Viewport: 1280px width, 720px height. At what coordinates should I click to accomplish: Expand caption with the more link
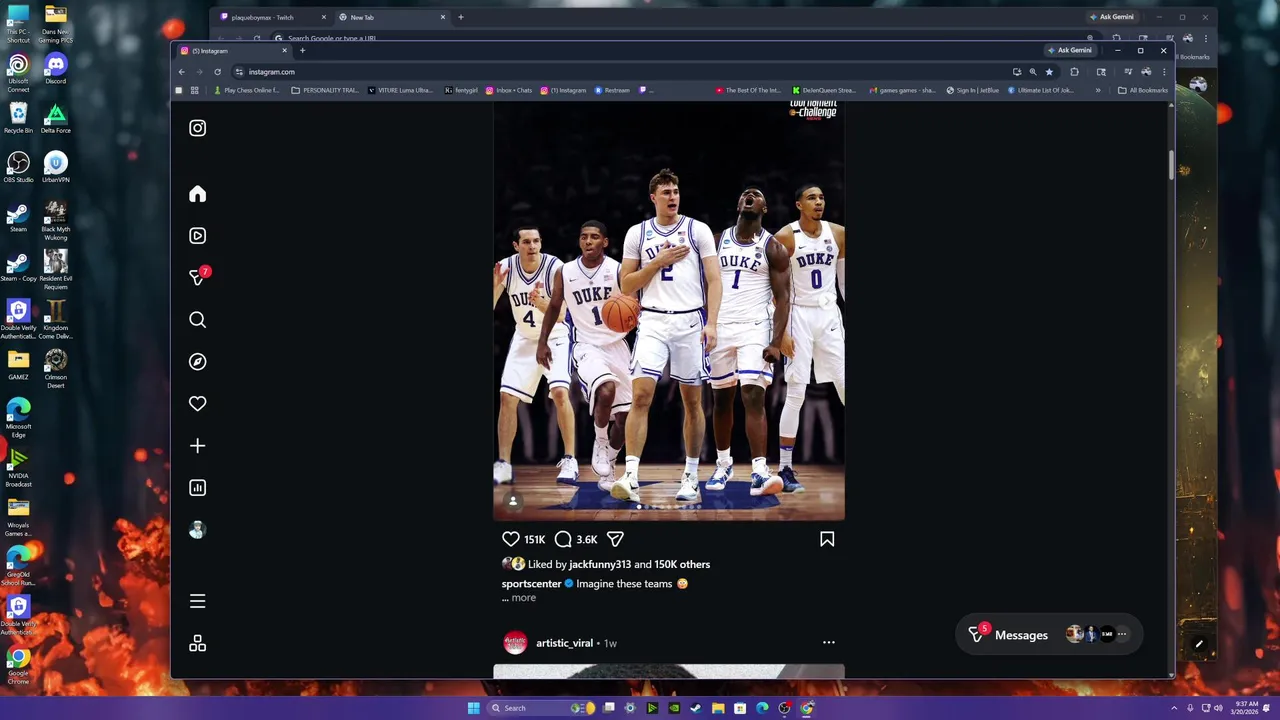coord(524,598)
